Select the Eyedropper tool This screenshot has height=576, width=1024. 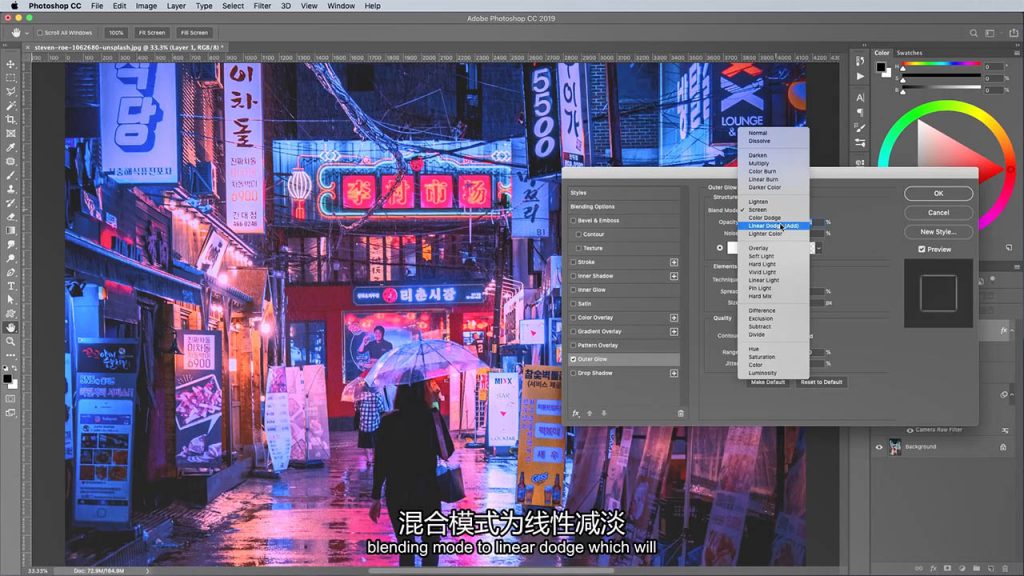click(10, 148)
